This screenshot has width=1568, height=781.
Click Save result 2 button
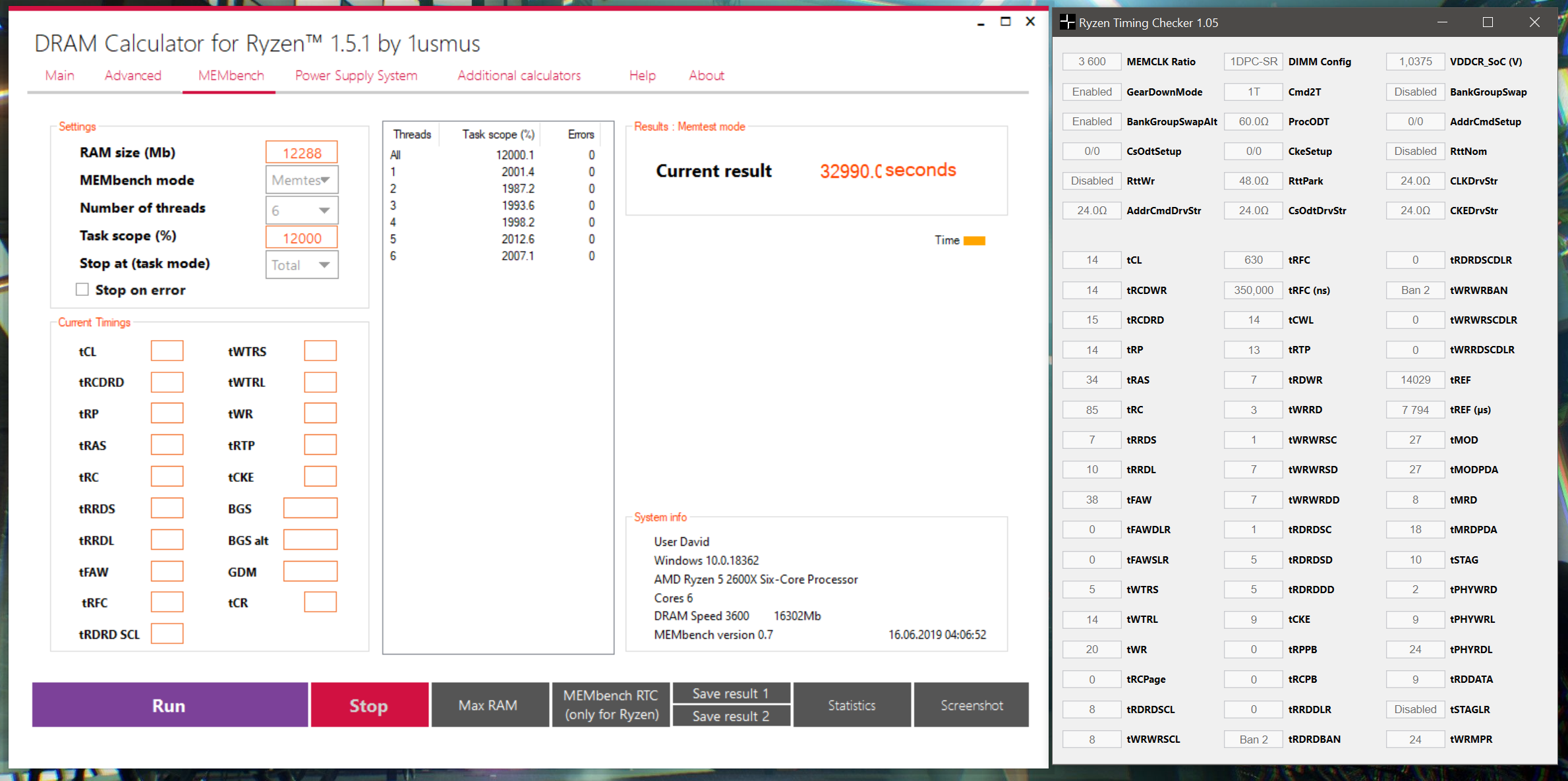[730, 716]
